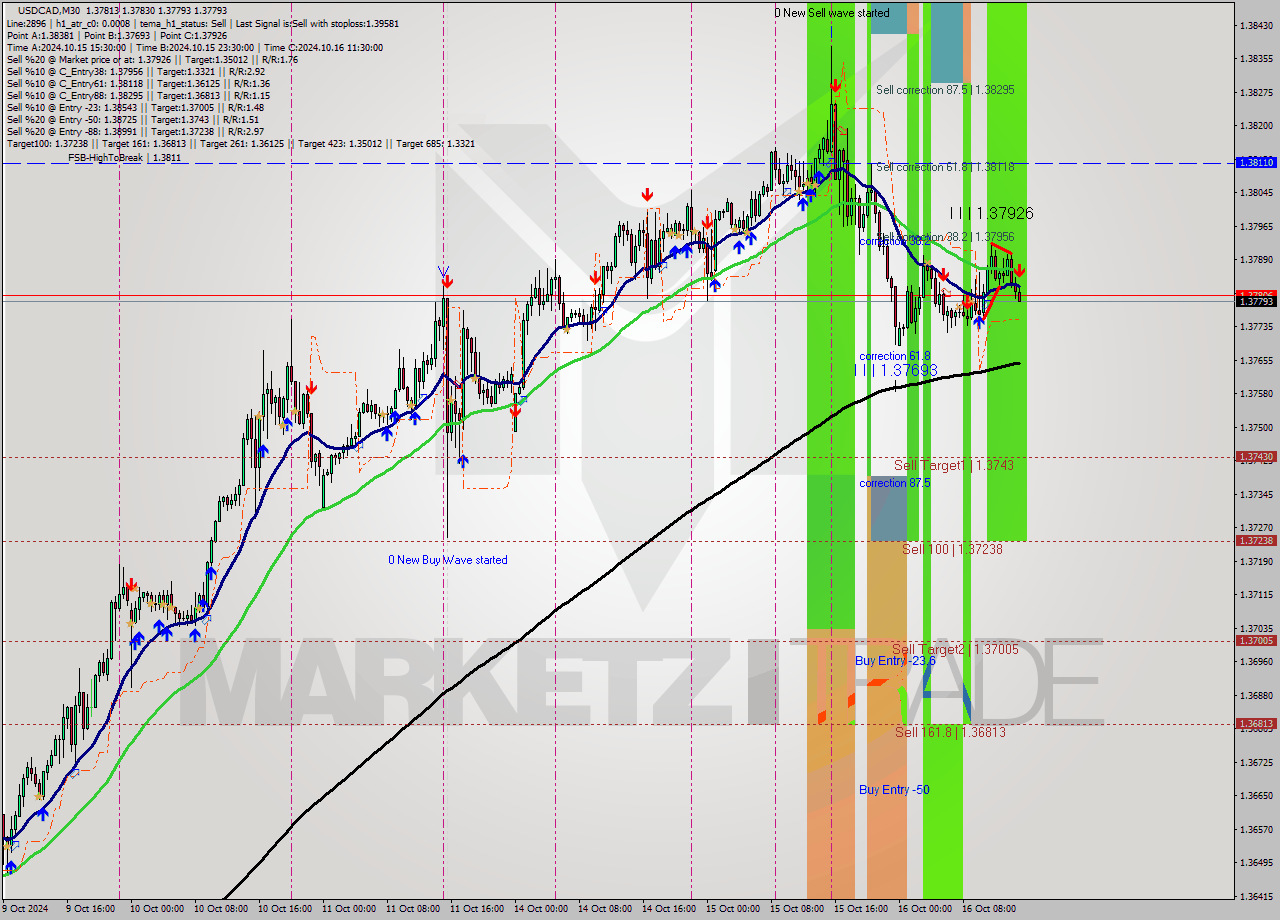Click the 1.38110 price tag on axis
This screenshot has height=920, width=1280.
[x=1256, y=162]
